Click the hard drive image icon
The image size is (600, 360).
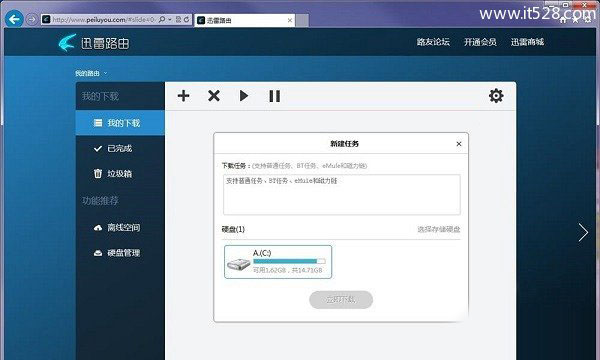(x=238, y=264)
